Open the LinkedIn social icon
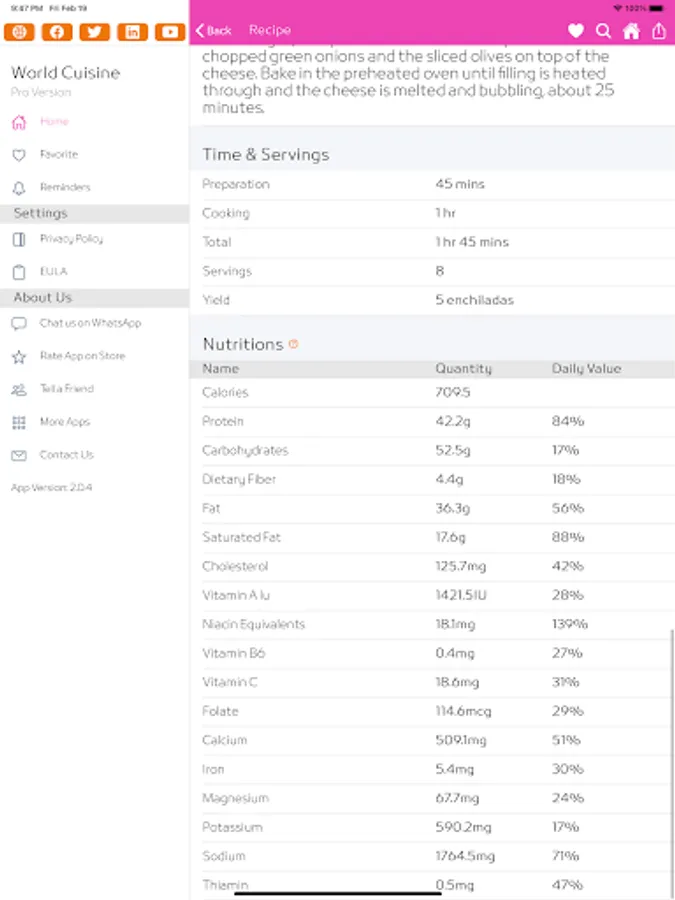Screen dimensions: 675x900 (x=133, y=32)
